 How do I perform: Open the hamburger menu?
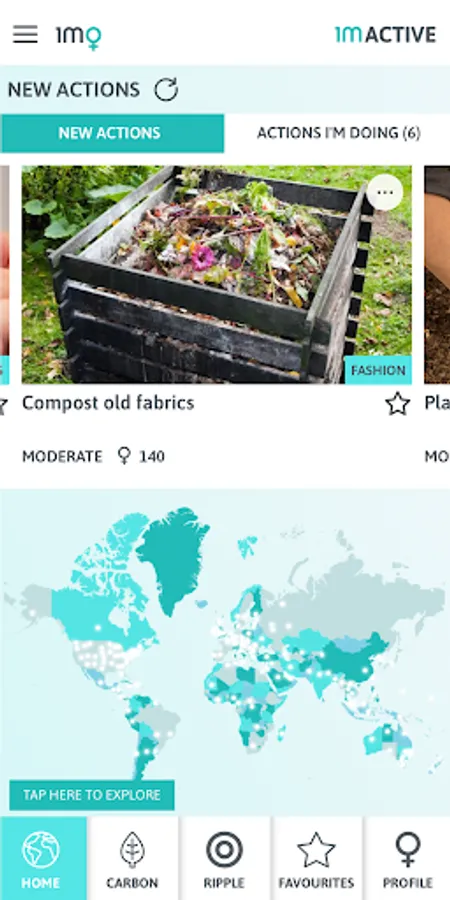pos(25,34)
